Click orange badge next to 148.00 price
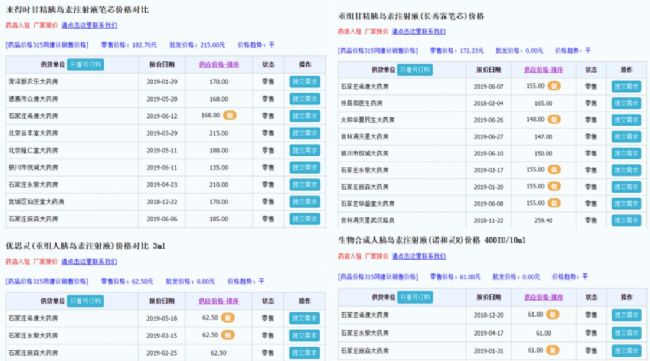 [x=554, y=119]
